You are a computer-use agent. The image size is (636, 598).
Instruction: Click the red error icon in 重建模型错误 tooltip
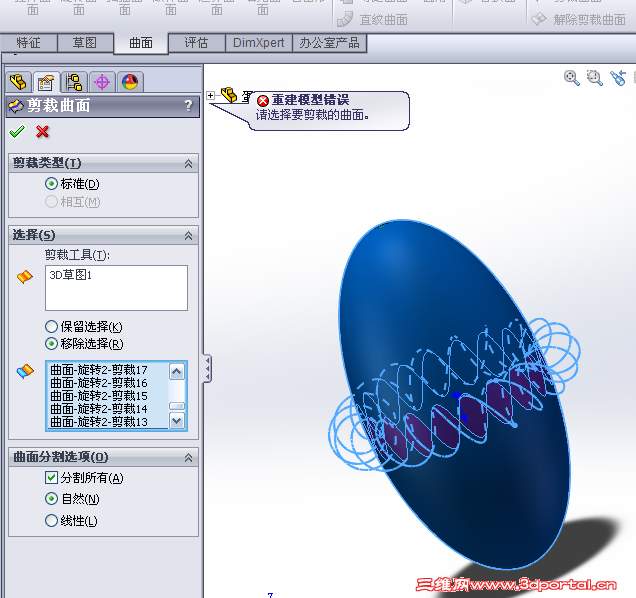pos(263,101)
